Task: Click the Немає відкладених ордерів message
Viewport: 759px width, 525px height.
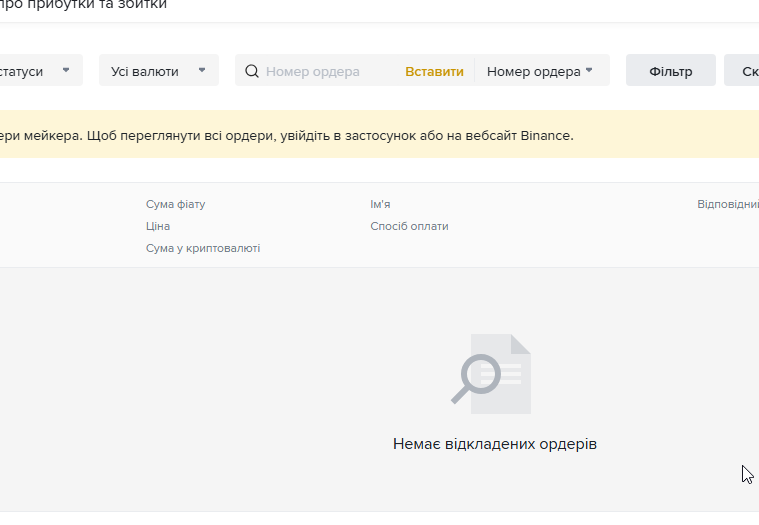Action: [495, 444]
